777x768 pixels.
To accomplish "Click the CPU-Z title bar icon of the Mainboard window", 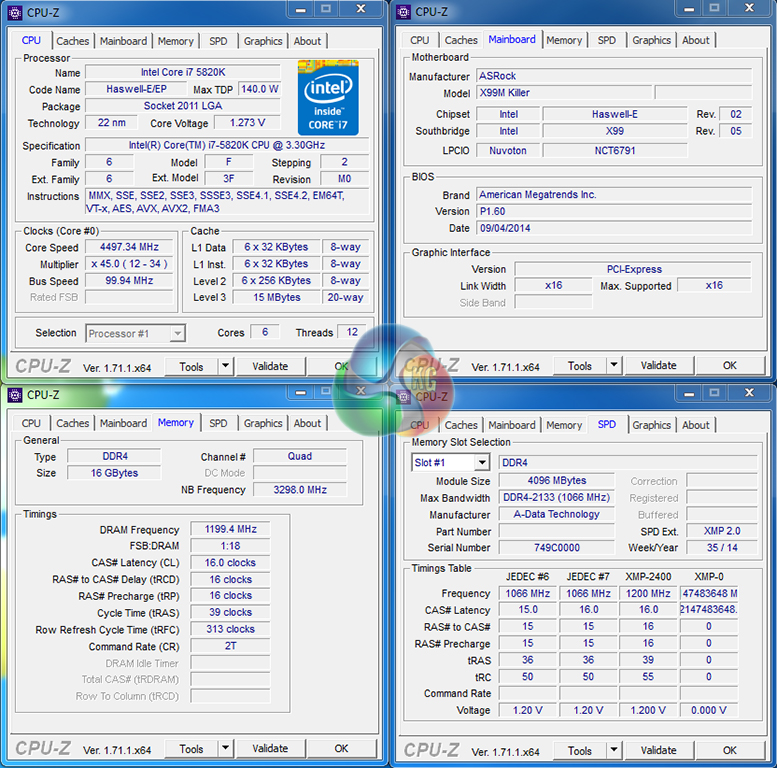I will point(404,12).
